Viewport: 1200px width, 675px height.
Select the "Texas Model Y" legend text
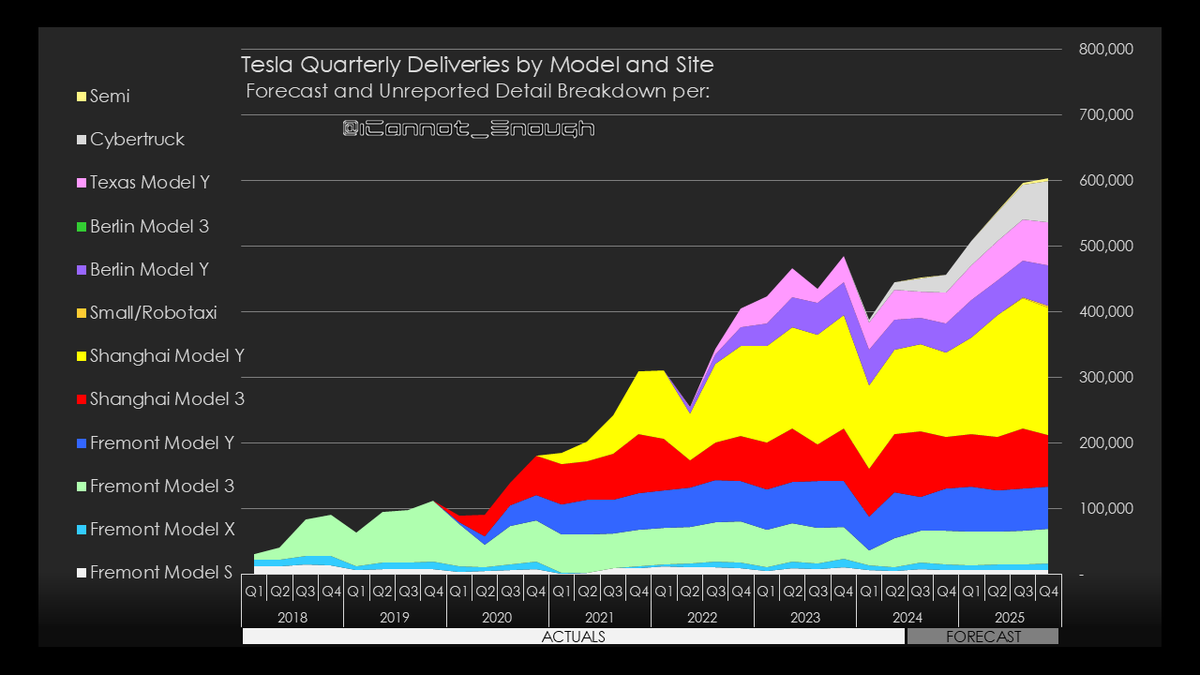(150, 183)
